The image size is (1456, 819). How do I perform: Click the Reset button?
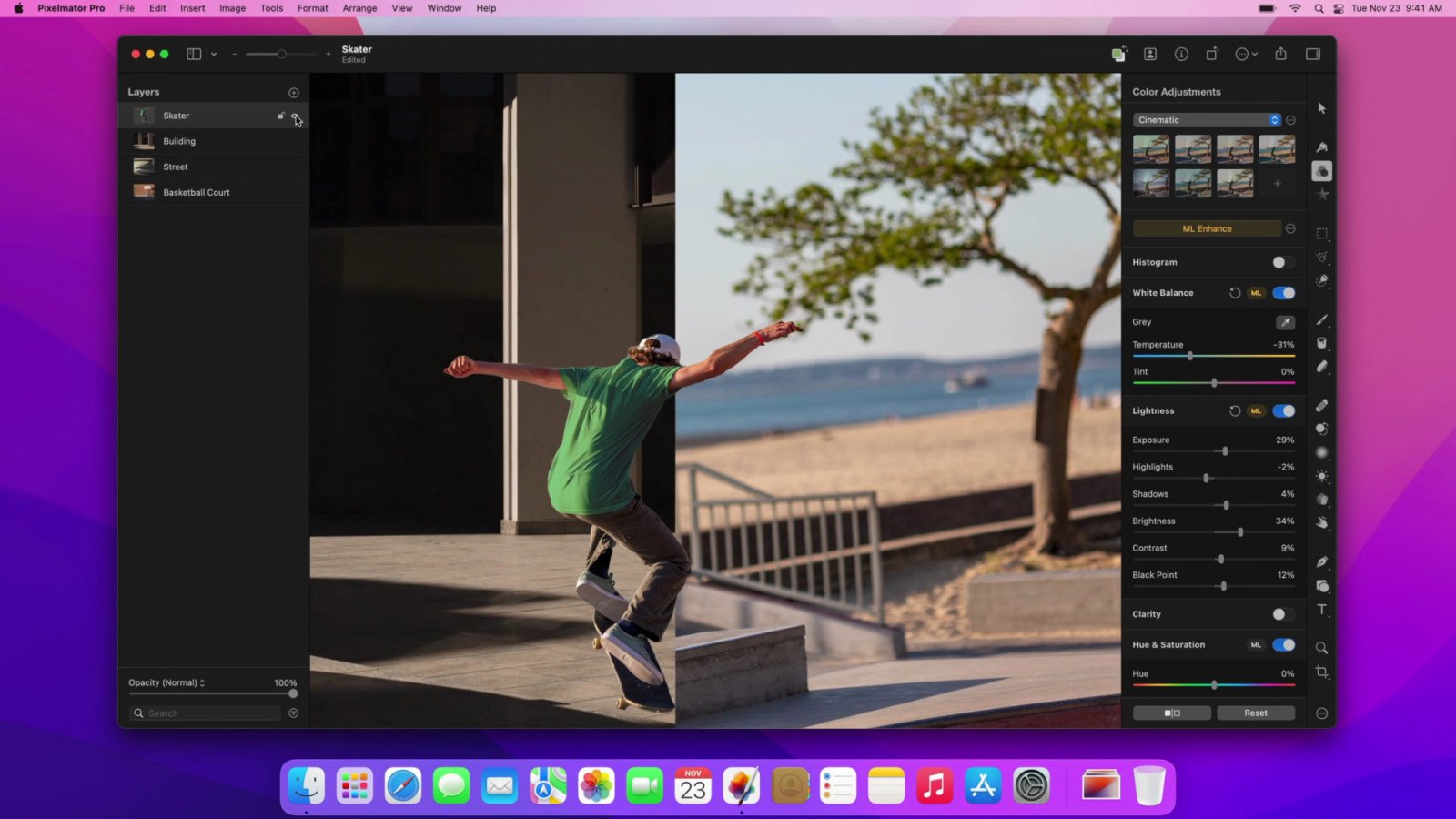point(1255,713)
